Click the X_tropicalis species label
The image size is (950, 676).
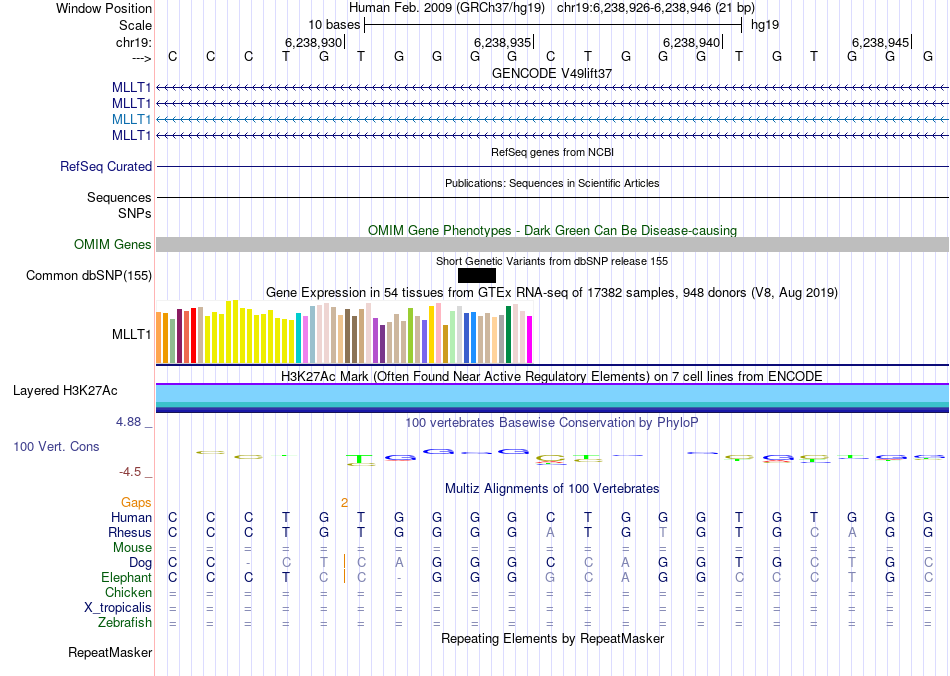click(118, 607)
